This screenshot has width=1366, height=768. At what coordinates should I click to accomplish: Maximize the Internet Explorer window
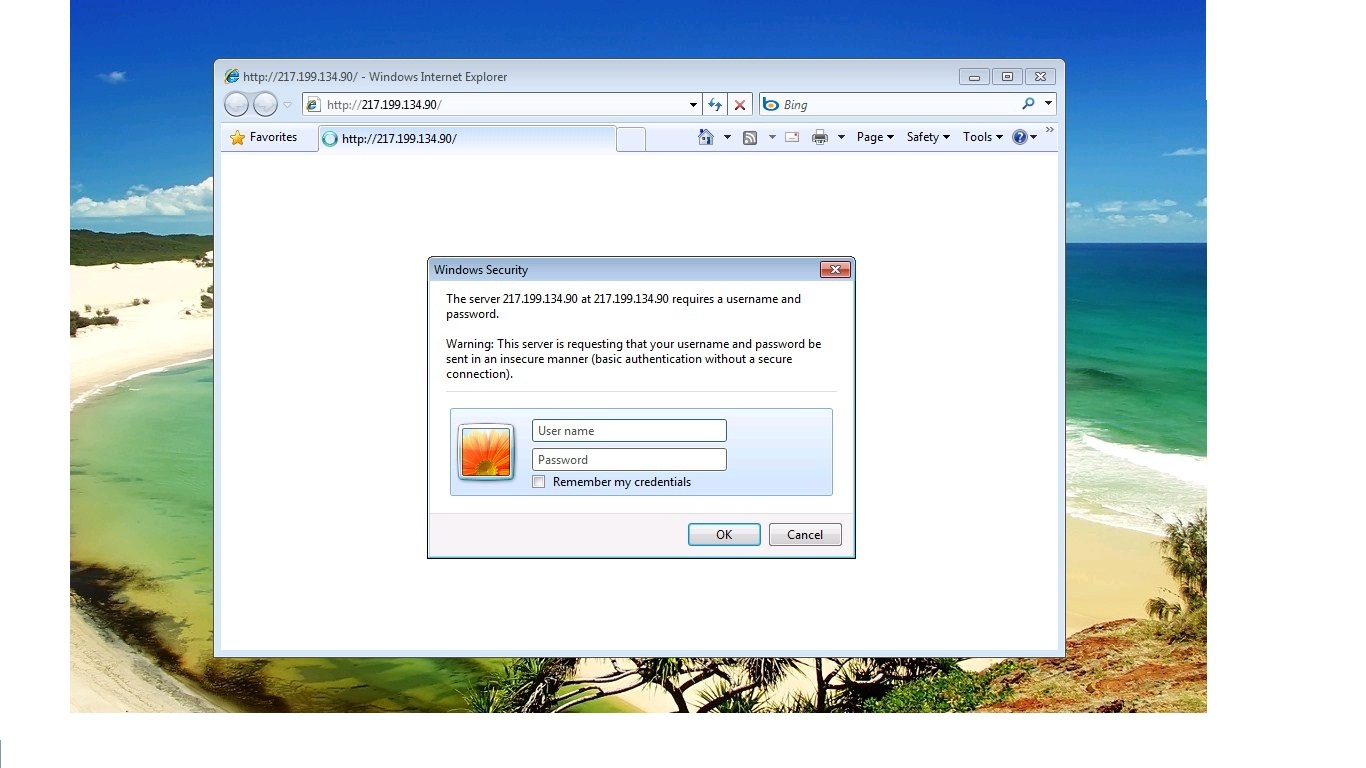(x=1007, y=77)
